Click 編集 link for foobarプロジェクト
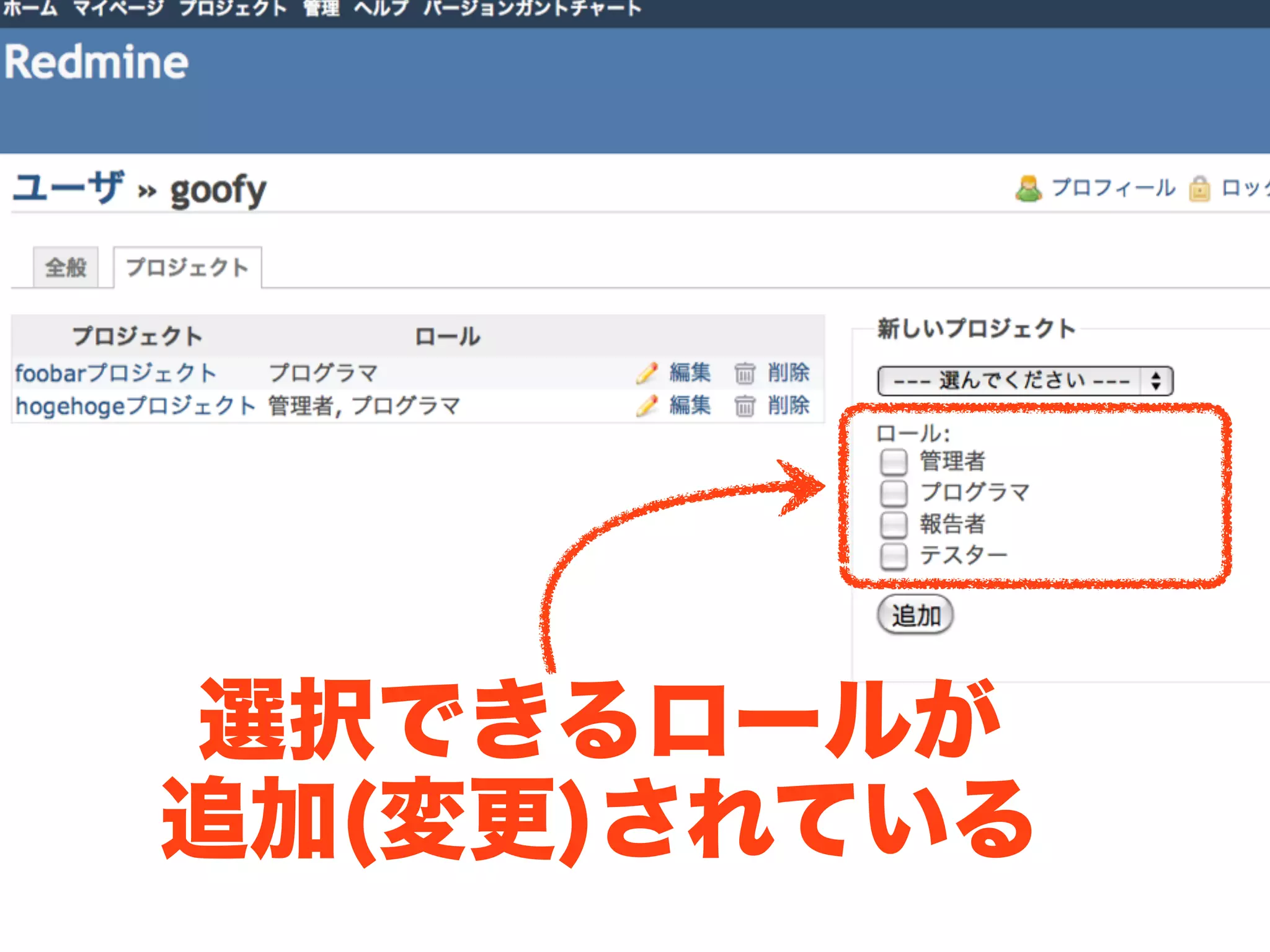 690,372
